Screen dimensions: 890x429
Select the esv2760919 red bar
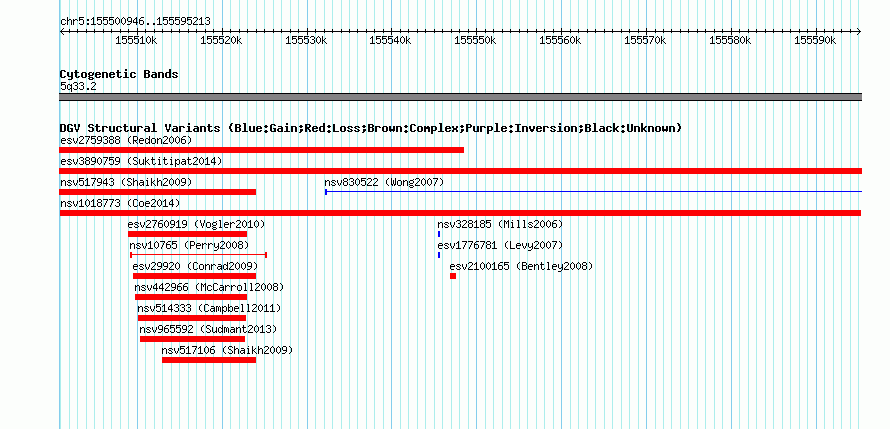(x=187, y=234)
